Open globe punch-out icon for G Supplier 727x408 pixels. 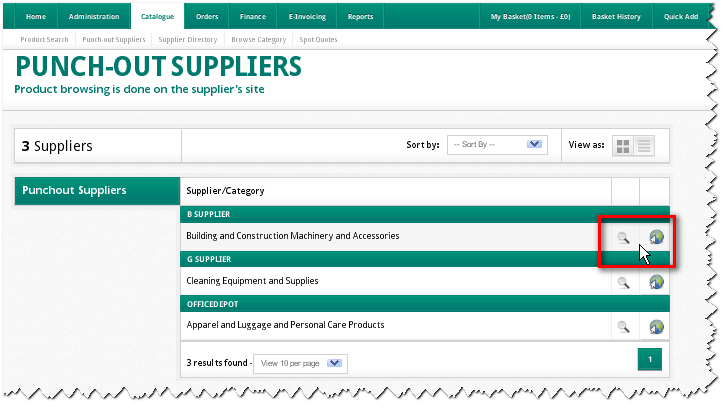click(x=656, y=282)
